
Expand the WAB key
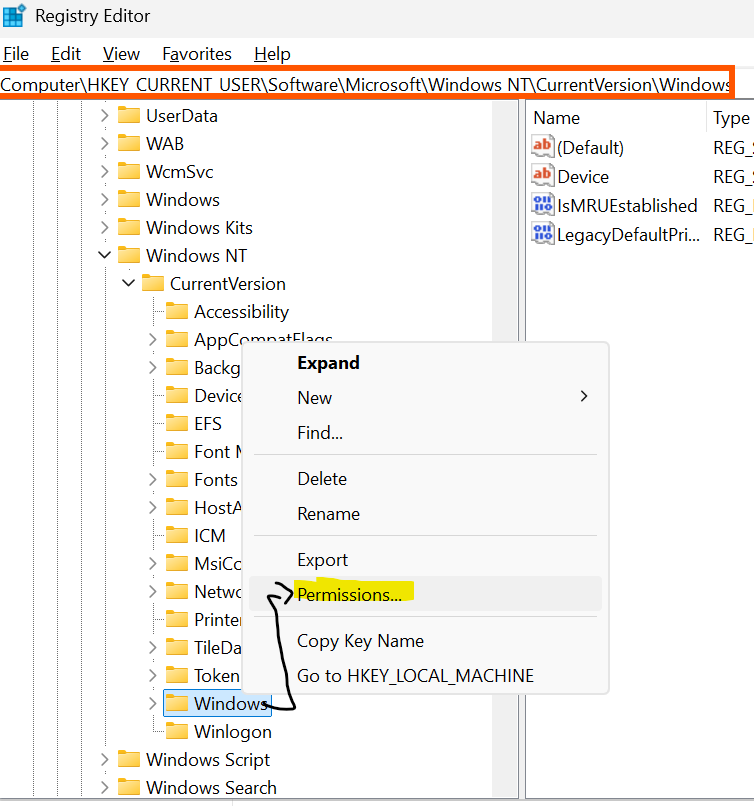coord(104,143)
